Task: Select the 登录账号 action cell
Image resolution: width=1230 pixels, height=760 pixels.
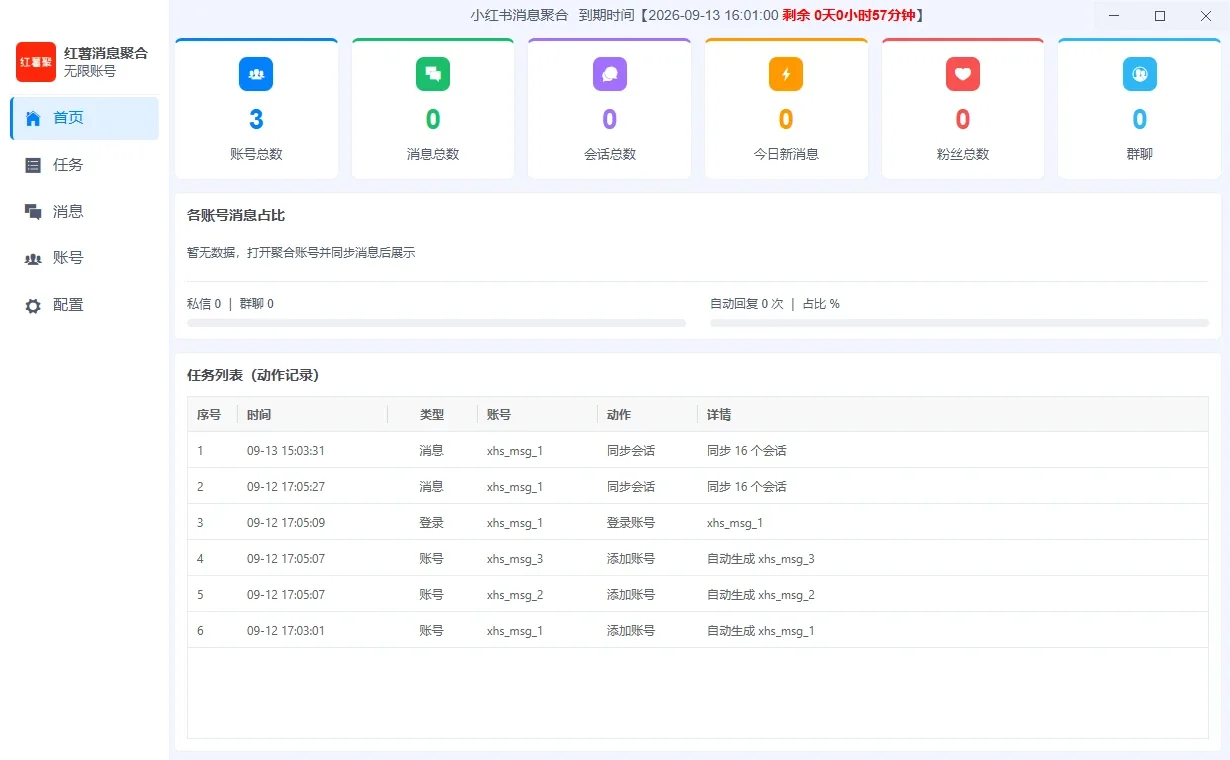Action: (631, 522)
